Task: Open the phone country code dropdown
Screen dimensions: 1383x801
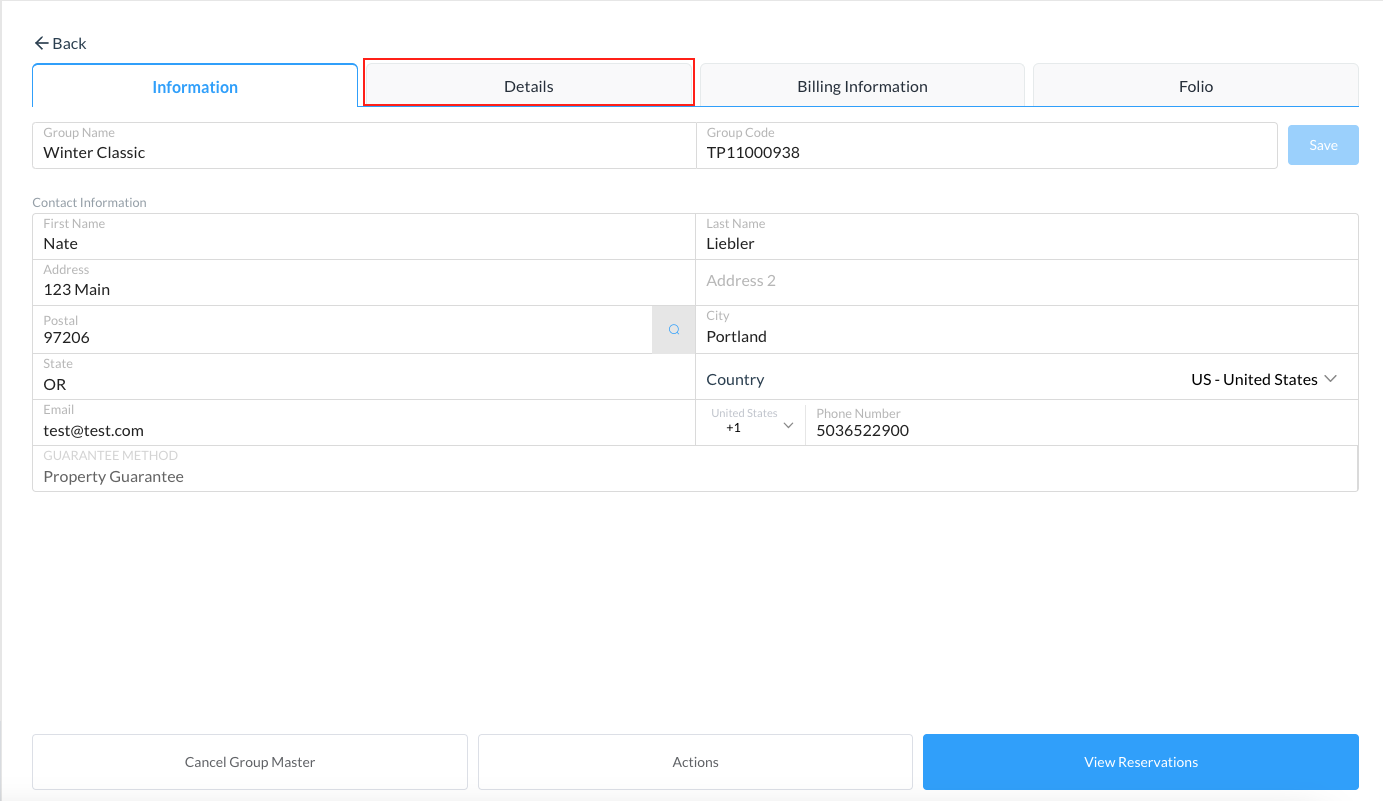Action: (789, 424)
